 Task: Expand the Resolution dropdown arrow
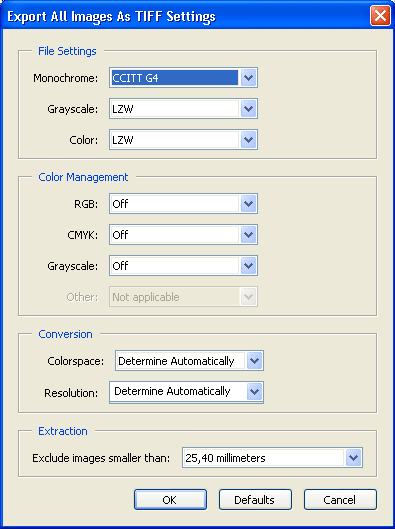(254, 392)
